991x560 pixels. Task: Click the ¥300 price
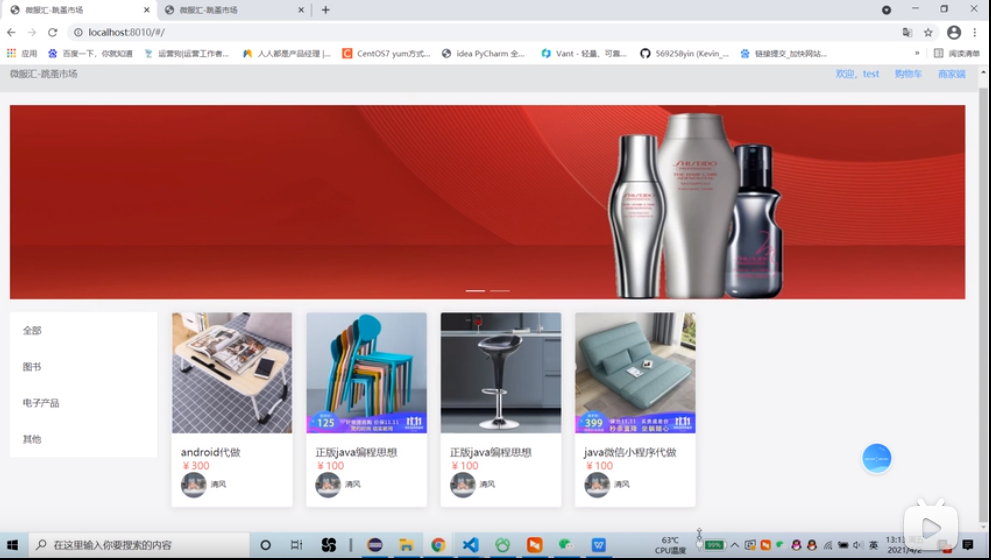tap(196, 466)
